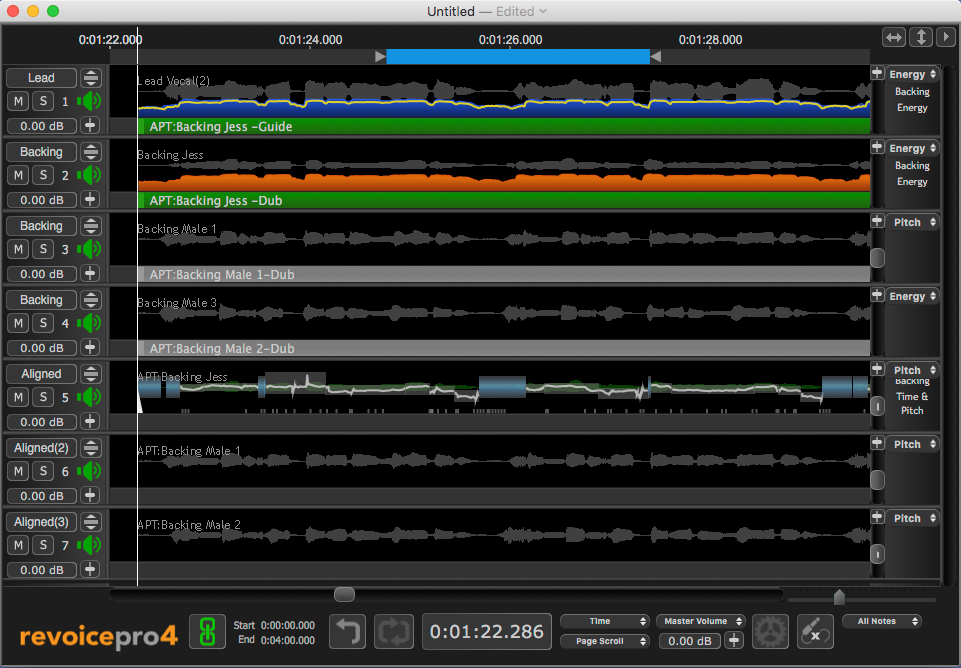Click the eraser icon in the bottom bar
The width and height of the screenshot is (961, 668).
coord(815,631)
